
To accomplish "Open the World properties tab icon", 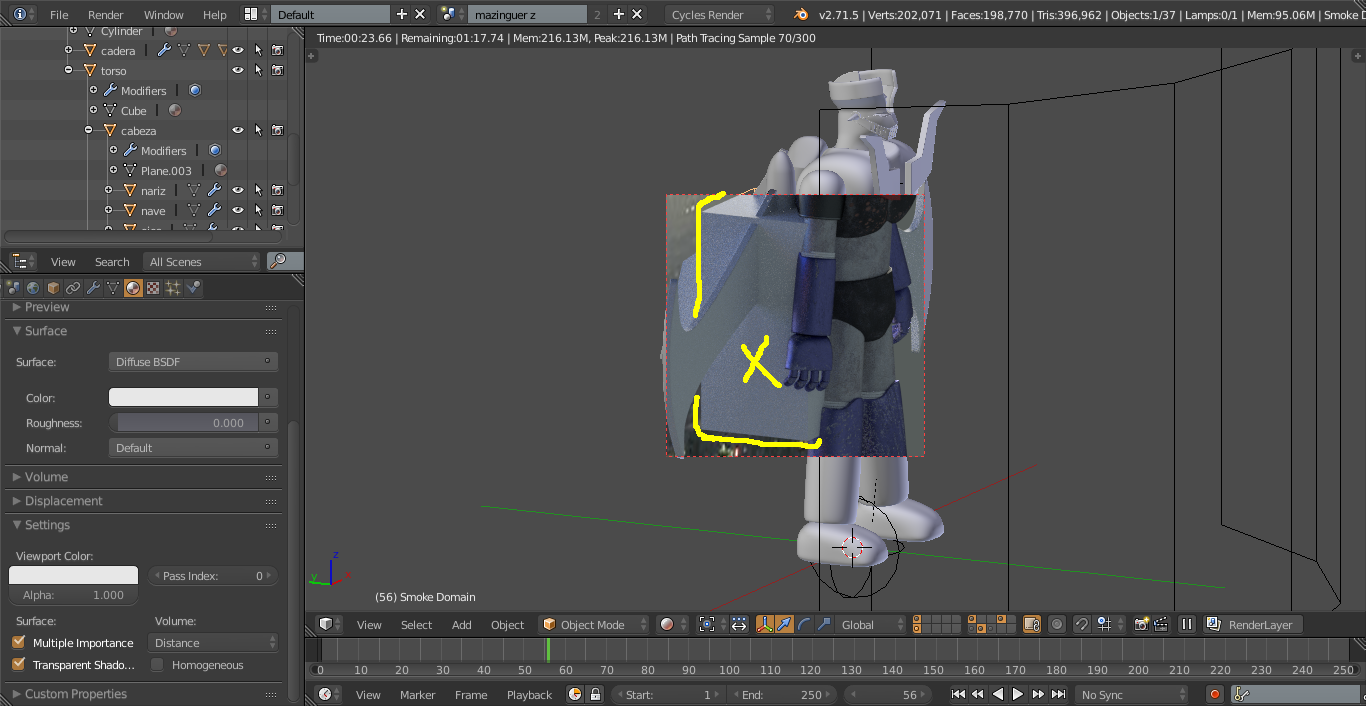I will [x=33, y=288].
